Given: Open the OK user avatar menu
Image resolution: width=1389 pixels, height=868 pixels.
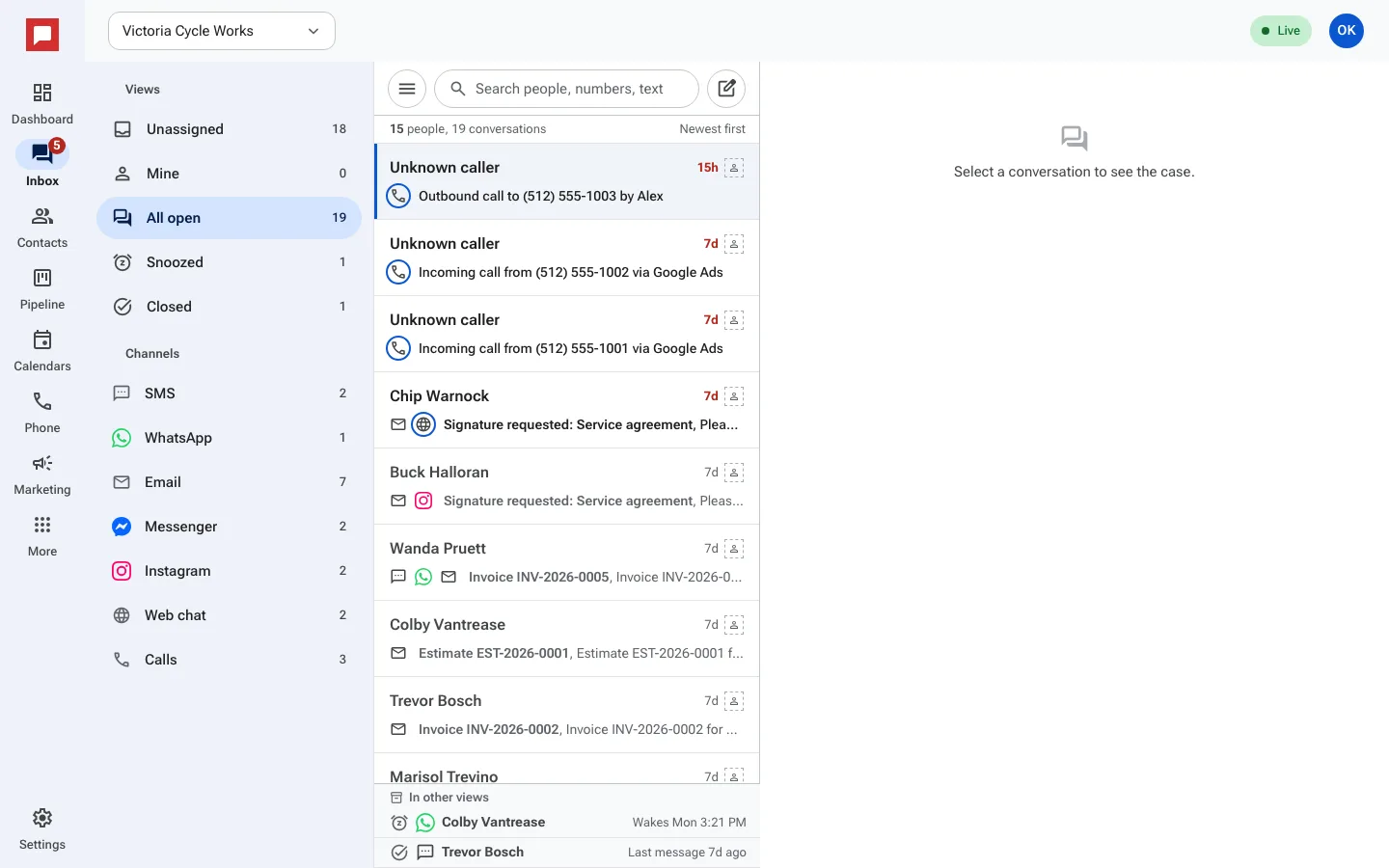Looking at the screenshot, I should 1347,31.
